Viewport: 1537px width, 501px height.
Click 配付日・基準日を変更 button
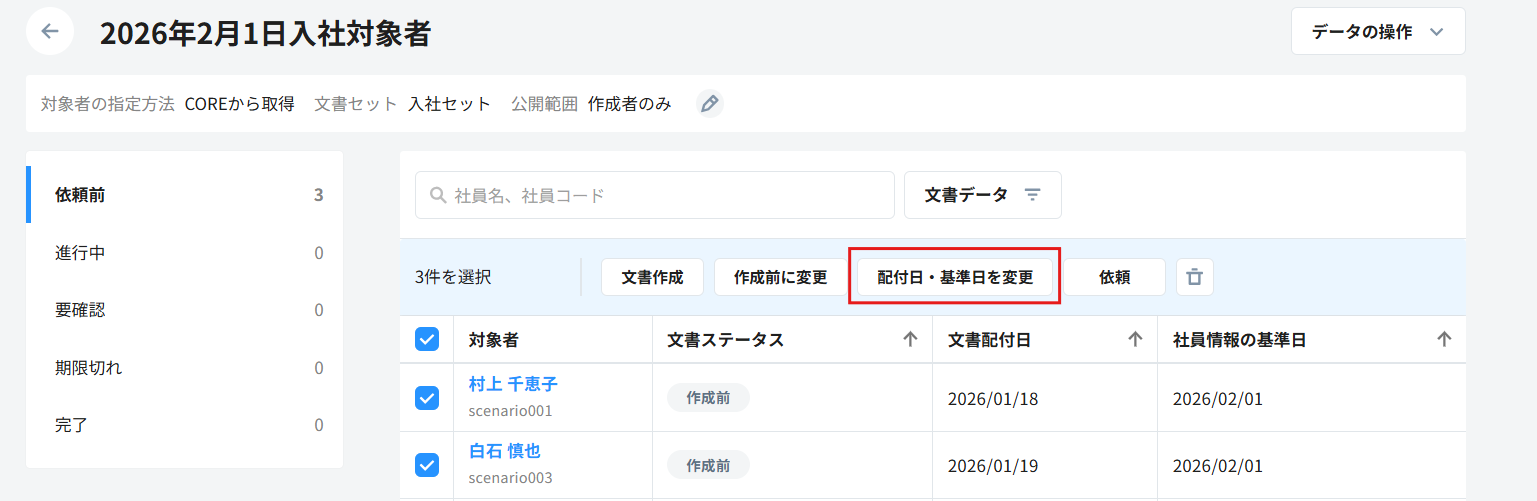coord(954,277)
